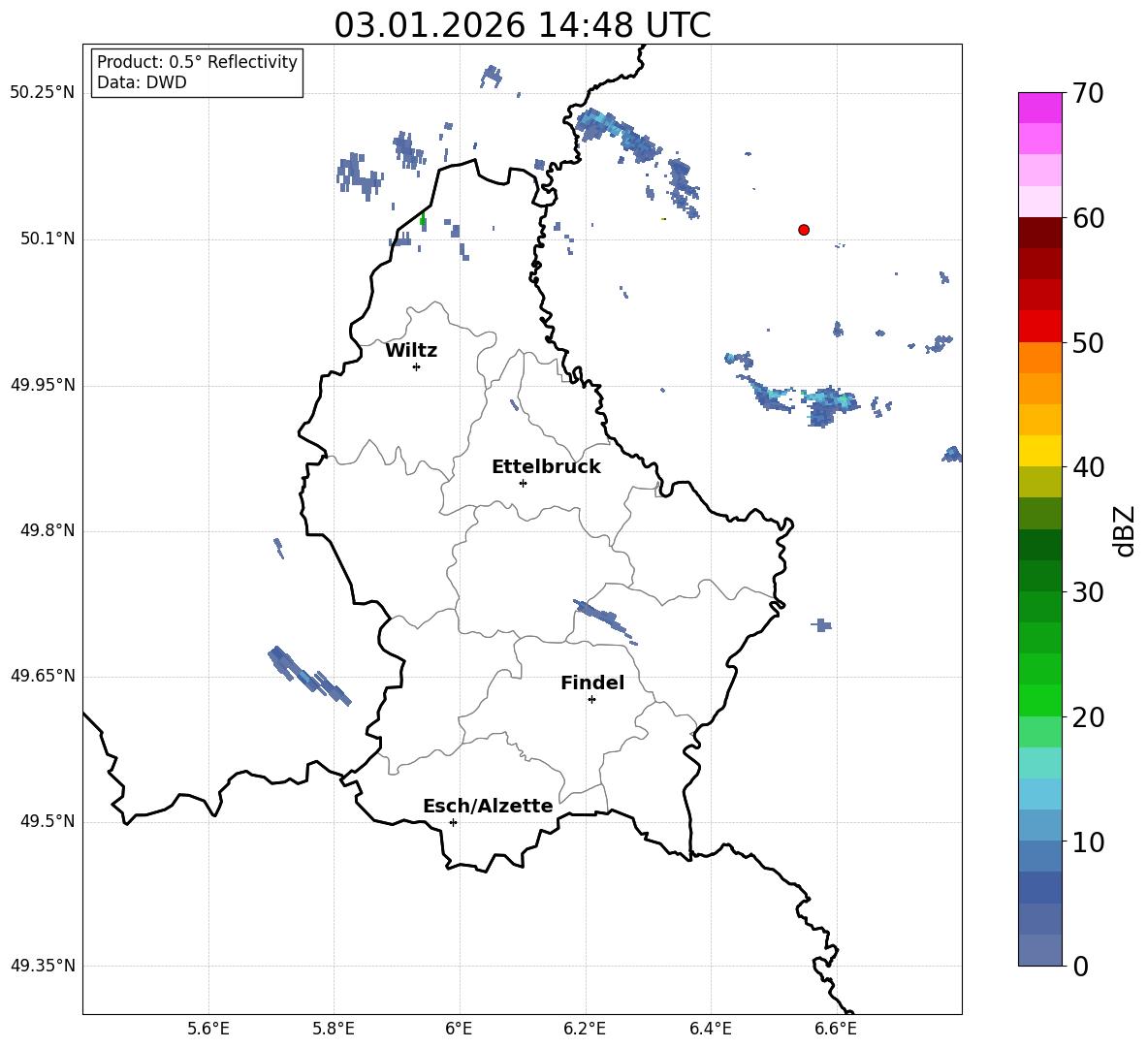The height and width of the screenshot is (1048, 1148).
Task: Click the 49.35°N latitude label
Action: pos(43,966)
